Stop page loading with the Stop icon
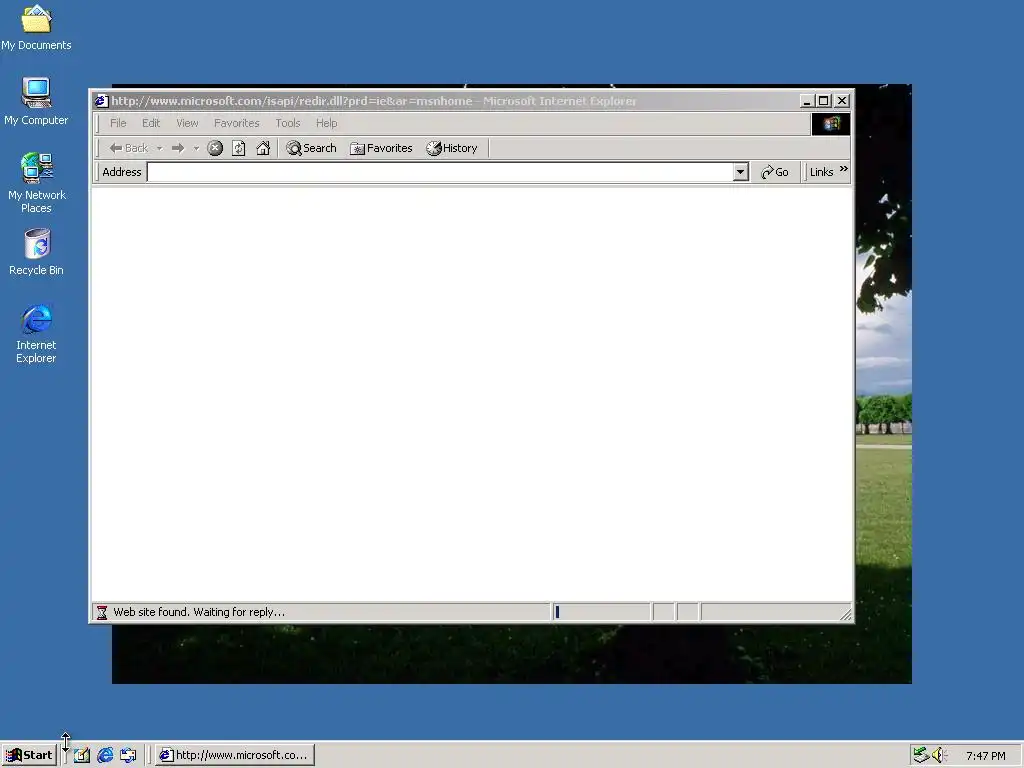 click(215, 148)
